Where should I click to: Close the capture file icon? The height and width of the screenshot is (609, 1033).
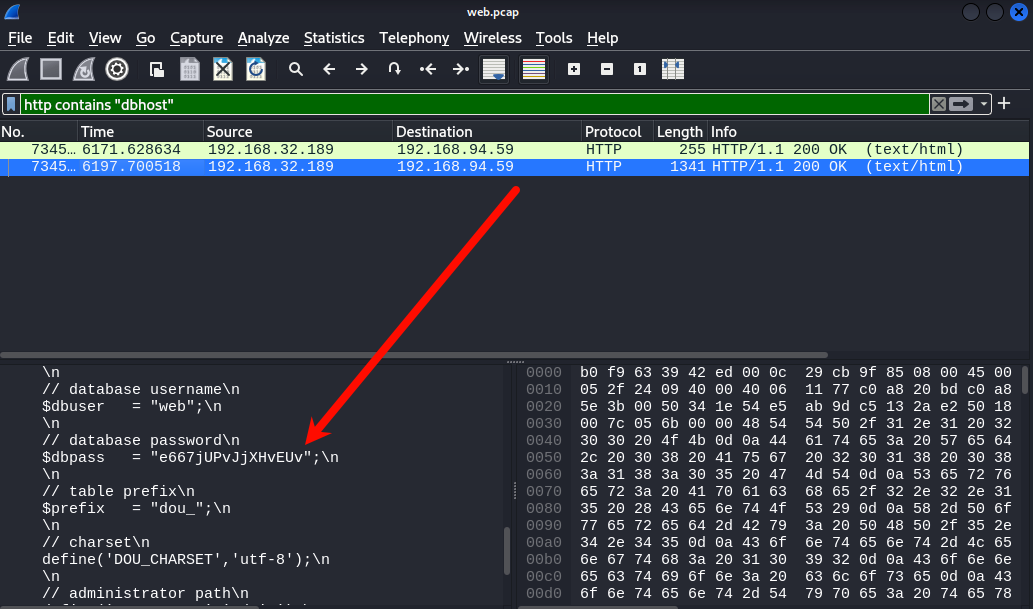click(x=223, y=69)
